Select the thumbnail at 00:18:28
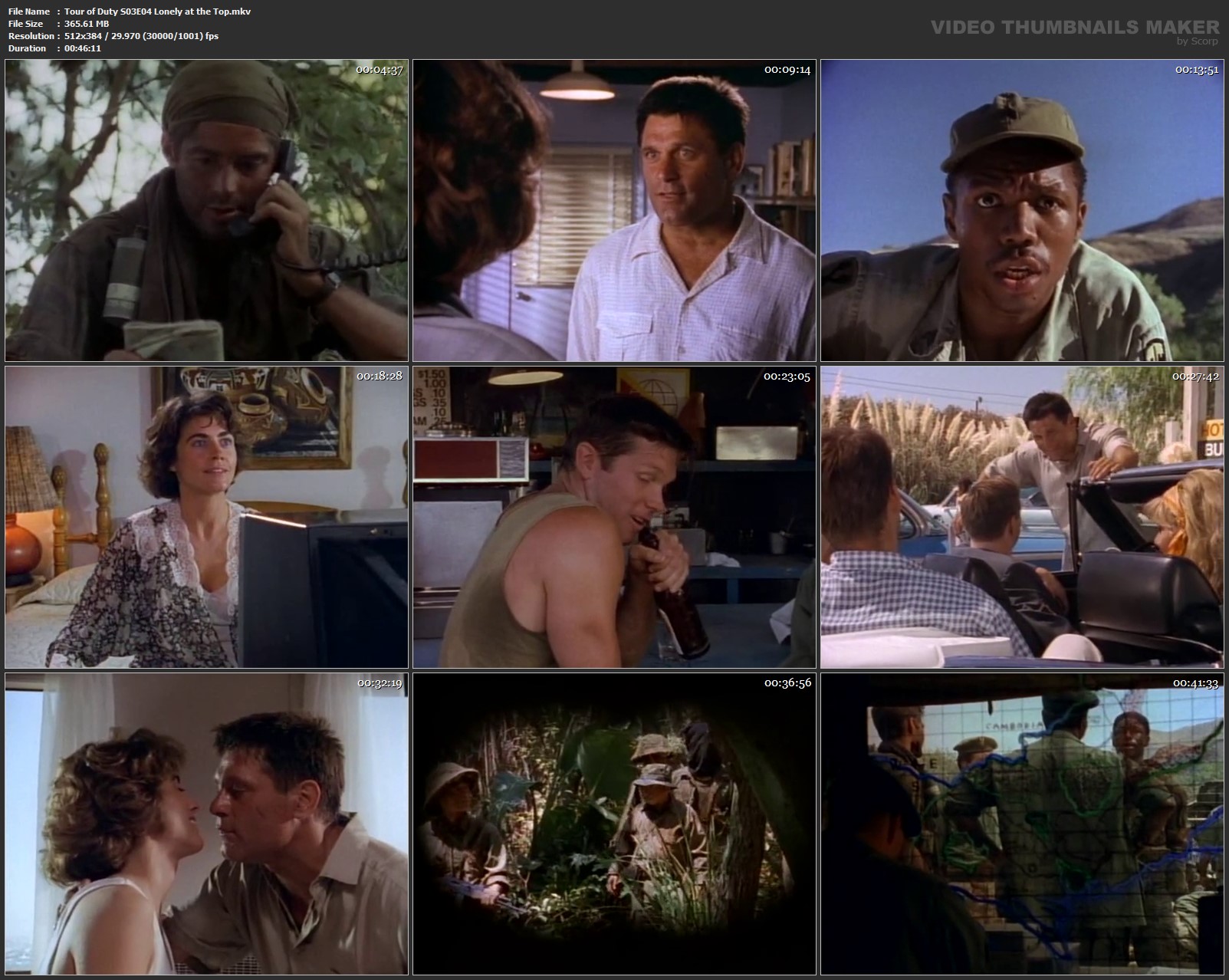The height and width of the screenshot is (980, 1229). pos(206,518)
